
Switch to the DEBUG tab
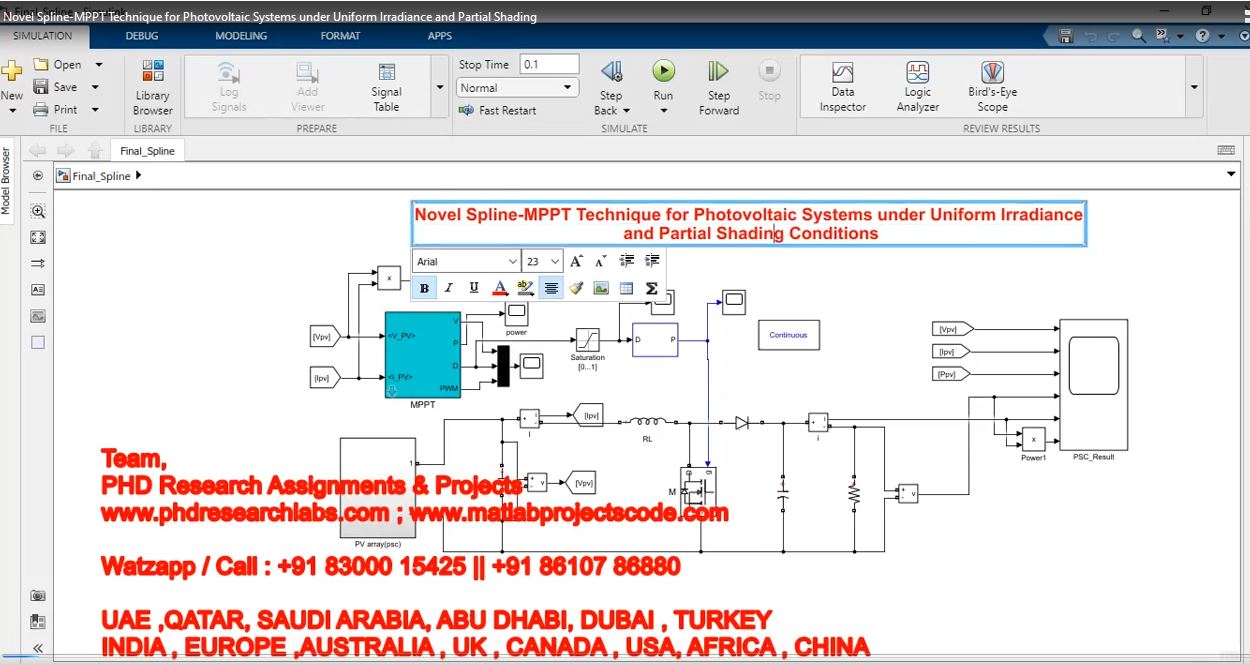142,36
